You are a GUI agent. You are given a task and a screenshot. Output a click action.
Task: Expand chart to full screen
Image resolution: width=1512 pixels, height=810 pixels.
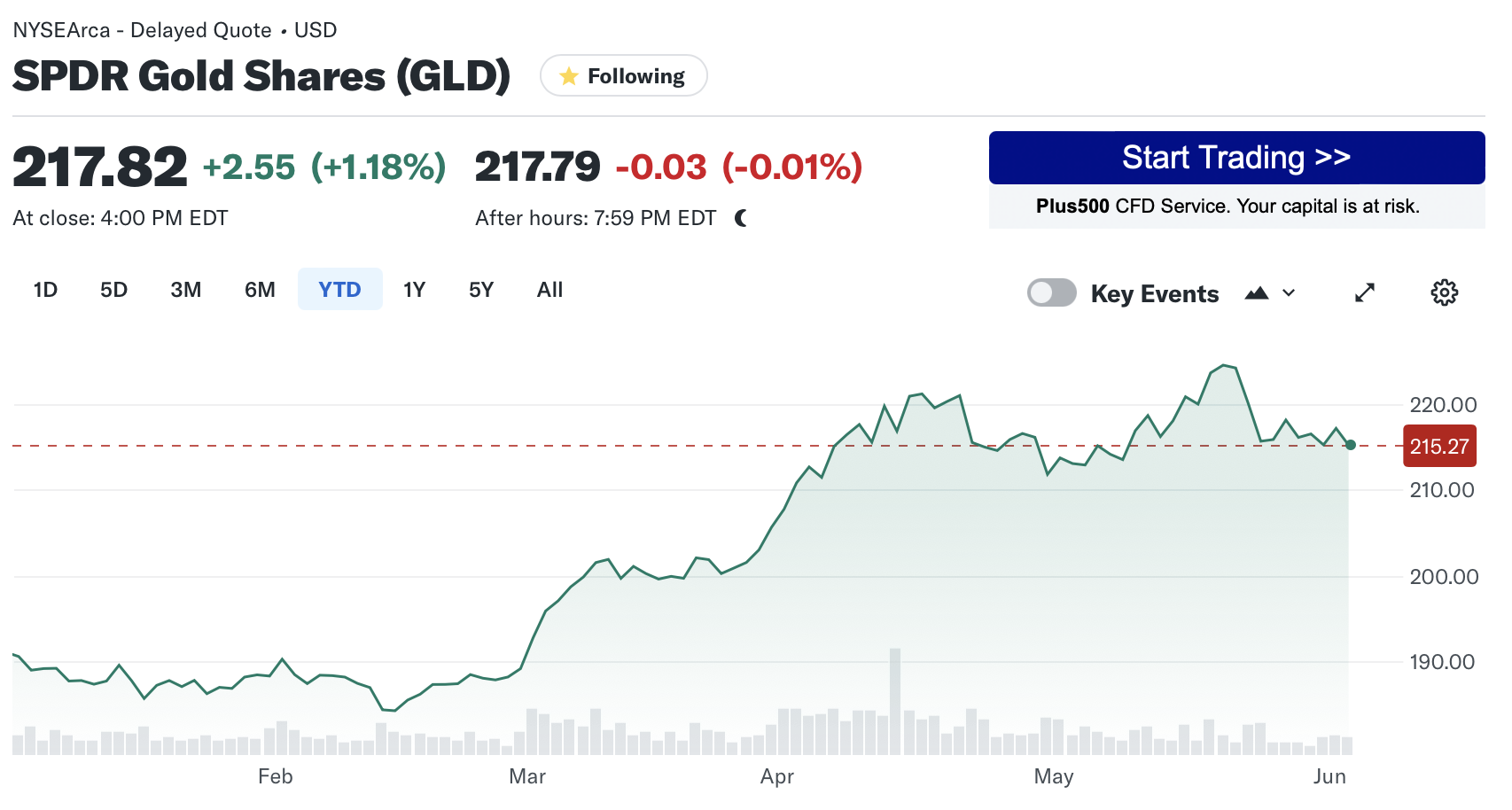pos(1365,292)
